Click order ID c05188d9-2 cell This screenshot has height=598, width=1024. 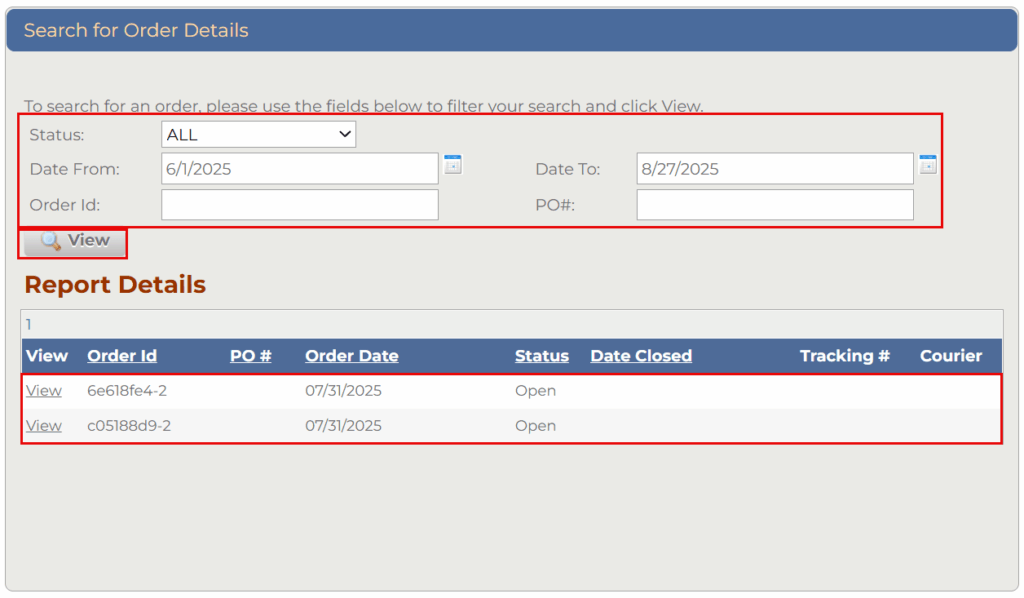pos(129,426)
